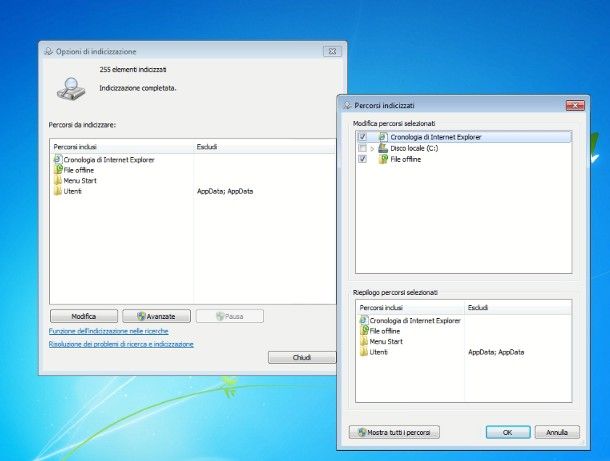
Task: Click the Pausa button
Action: click(230, 316)
